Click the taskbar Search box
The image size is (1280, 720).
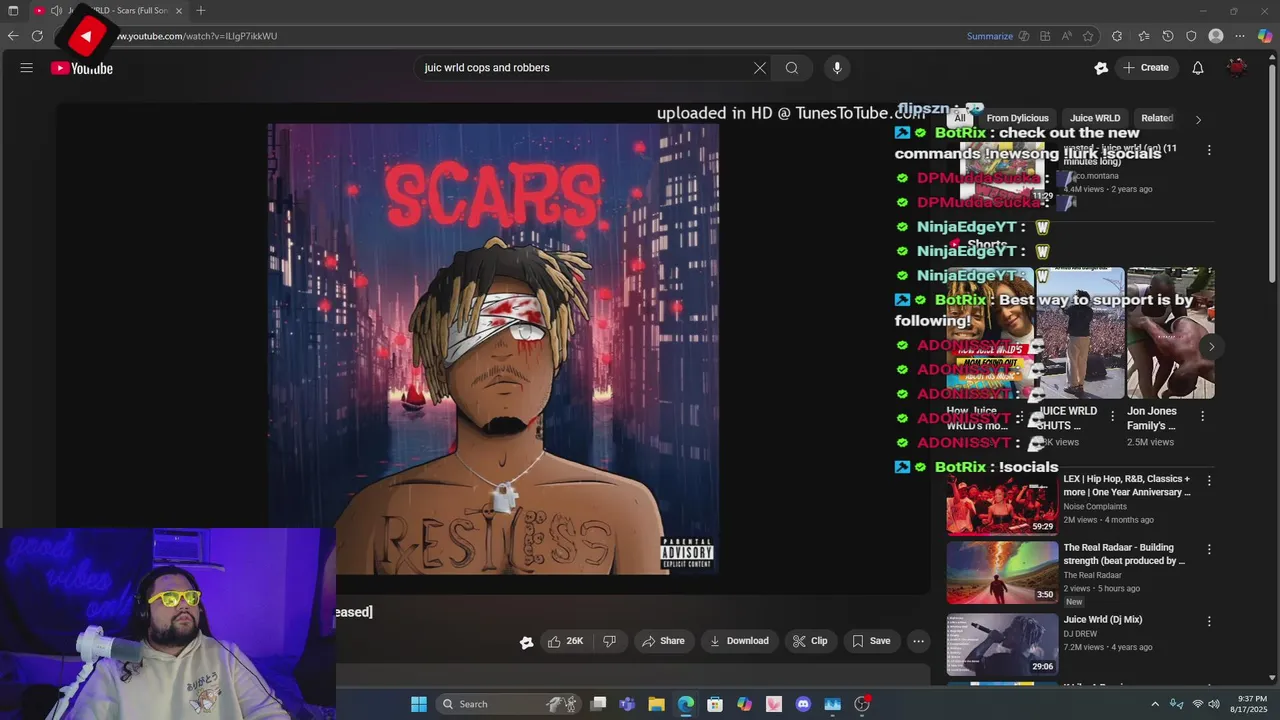point(510,704)
